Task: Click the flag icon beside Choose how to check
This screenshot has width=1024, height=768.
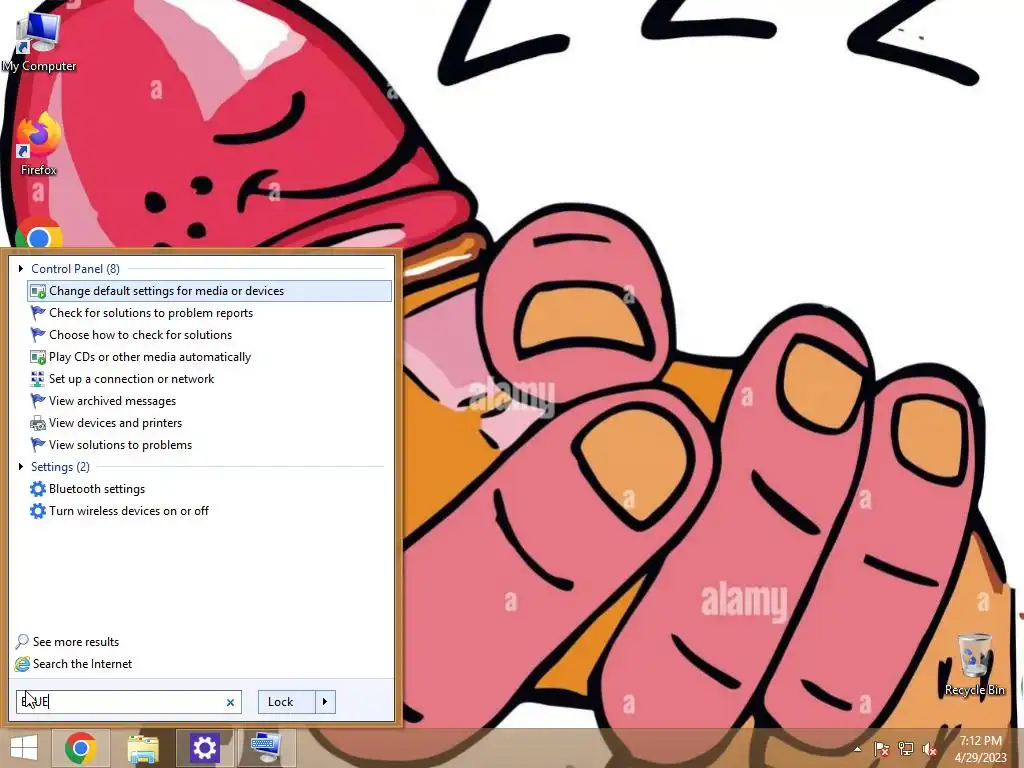Action: [38, 334]
